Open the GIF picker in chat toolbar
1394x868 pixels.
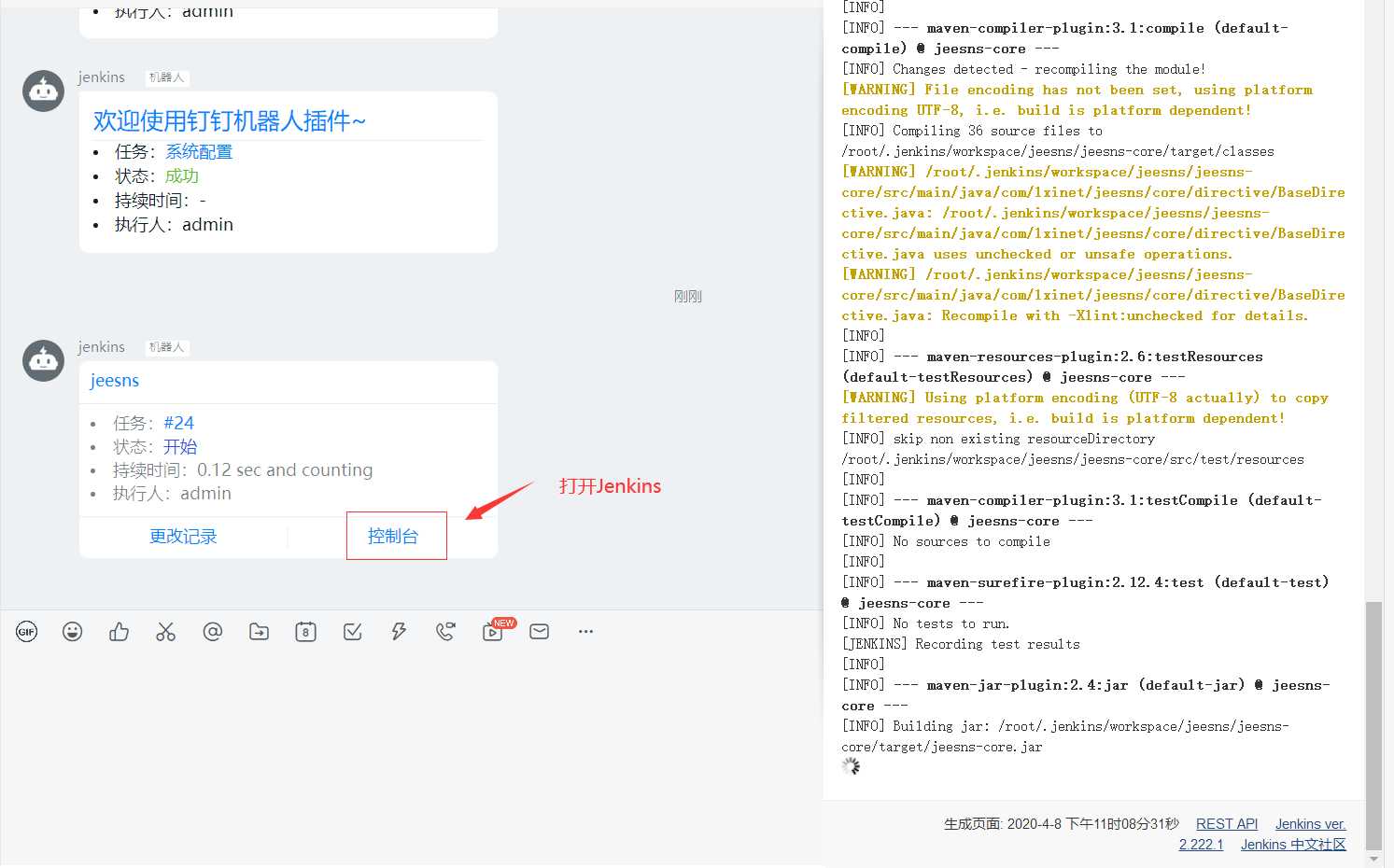pos(26,632)
